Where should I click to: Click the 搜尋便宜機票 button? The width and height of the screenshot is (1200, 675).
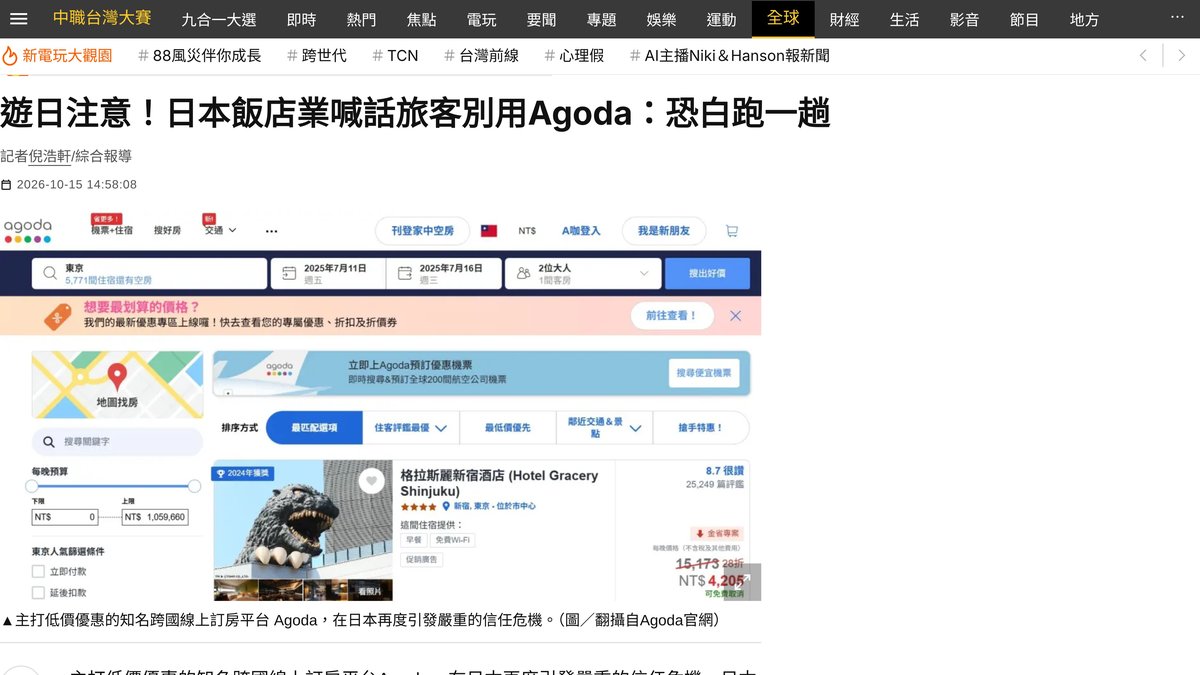pos(704,373)
